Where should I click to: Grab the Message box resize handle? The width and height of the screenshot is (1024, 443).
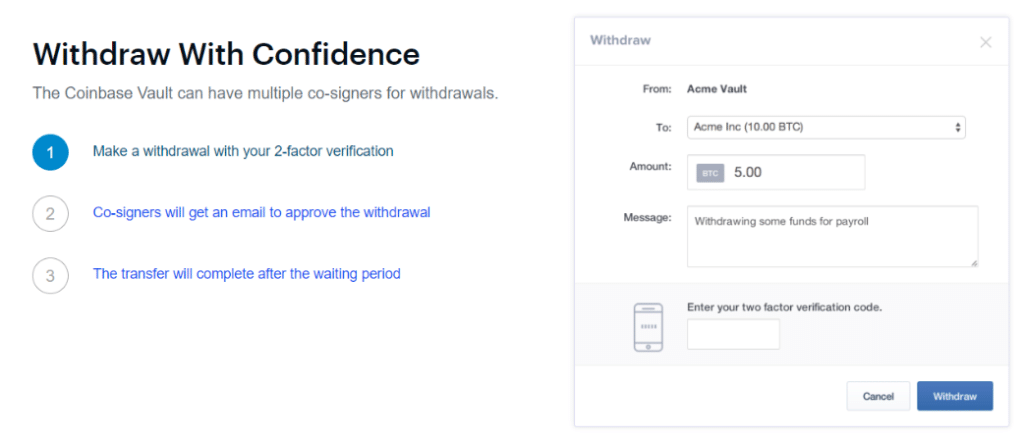973,262
